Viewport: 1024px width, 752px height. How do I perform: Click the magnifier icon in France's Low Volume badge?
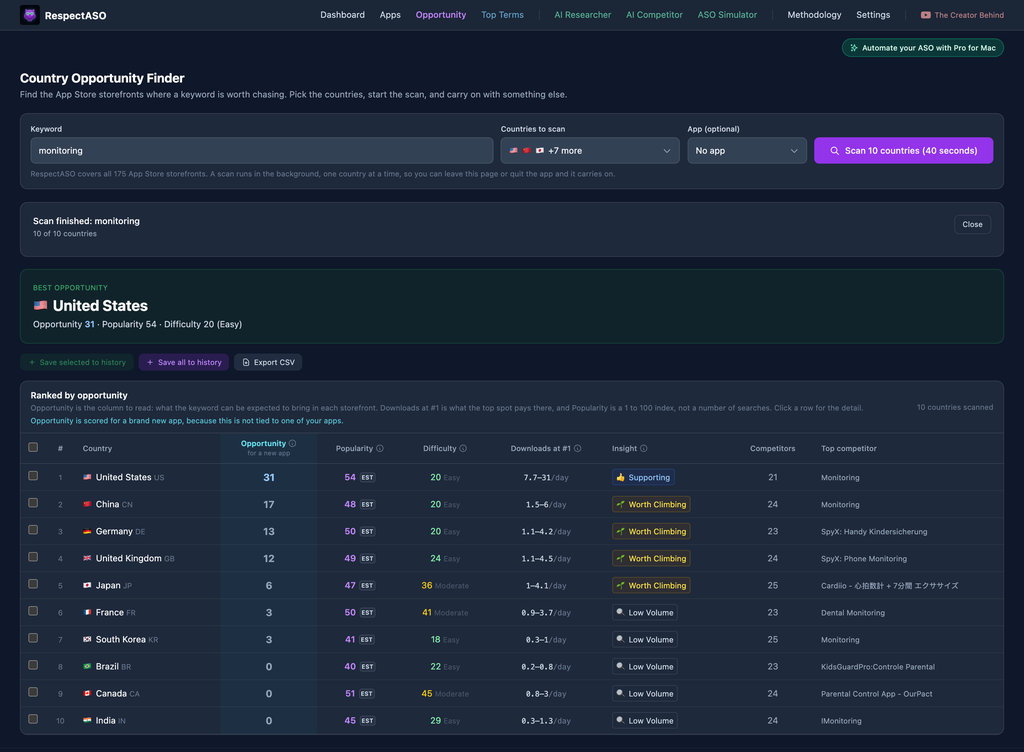(x=620, y=612)
